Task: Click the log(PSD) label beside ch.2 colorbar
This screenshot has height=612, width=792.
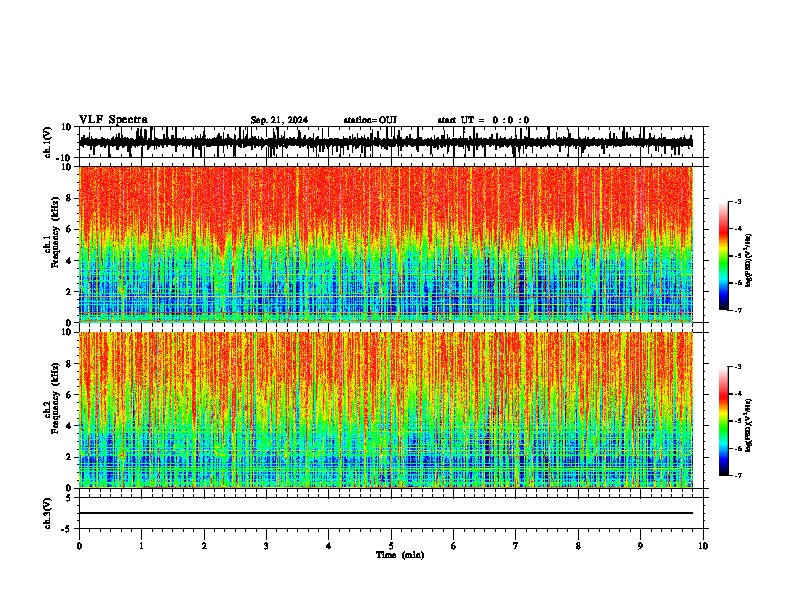Action: (749, 425)
